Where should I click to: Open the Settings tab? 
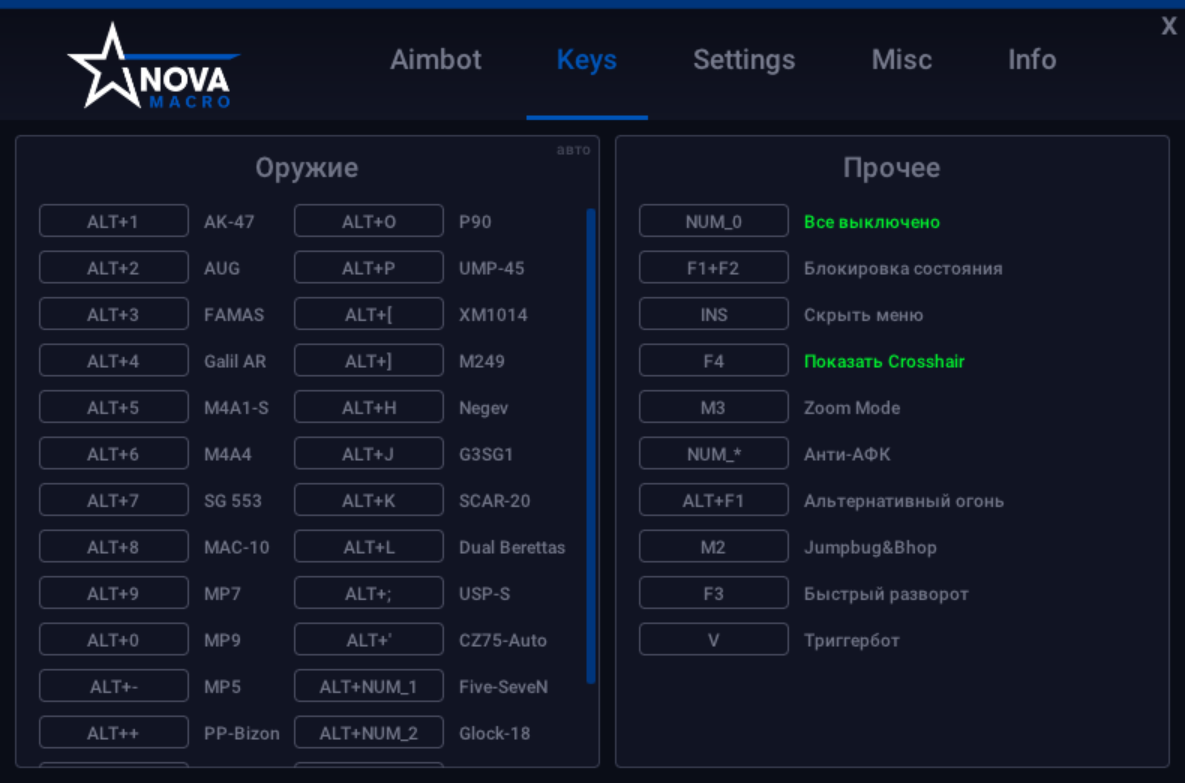point(743,60)
